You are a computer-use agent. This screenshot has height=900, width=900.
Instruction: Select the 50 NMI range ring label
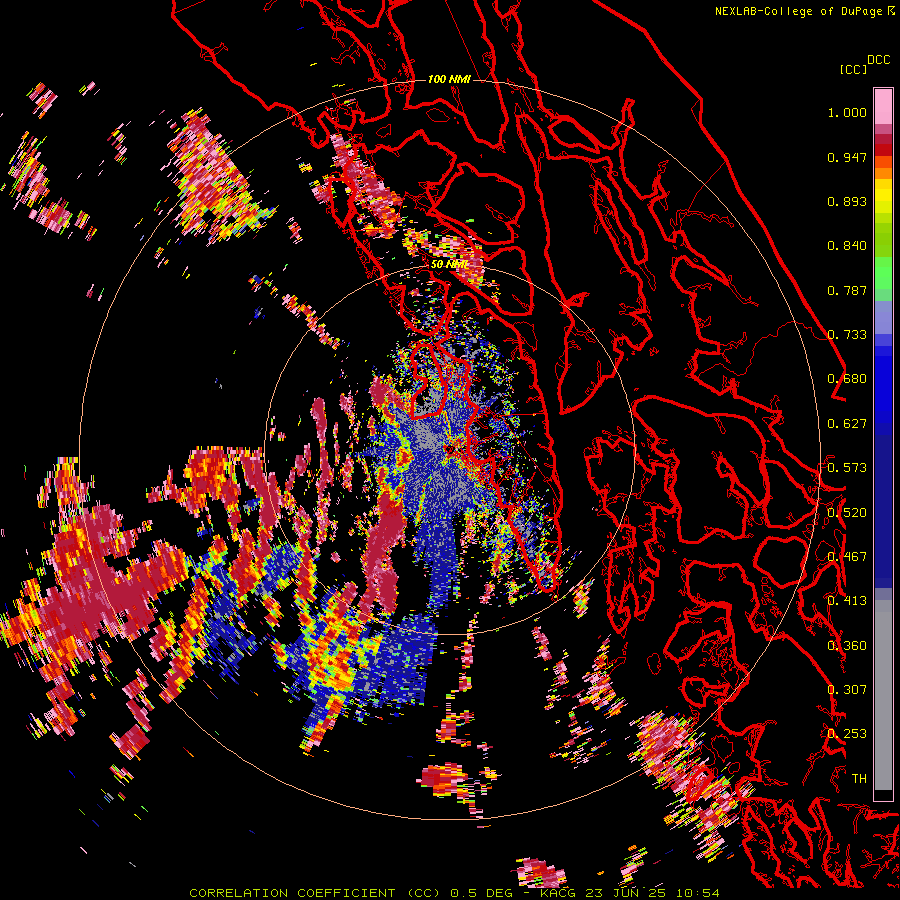[x=449, y=264]
